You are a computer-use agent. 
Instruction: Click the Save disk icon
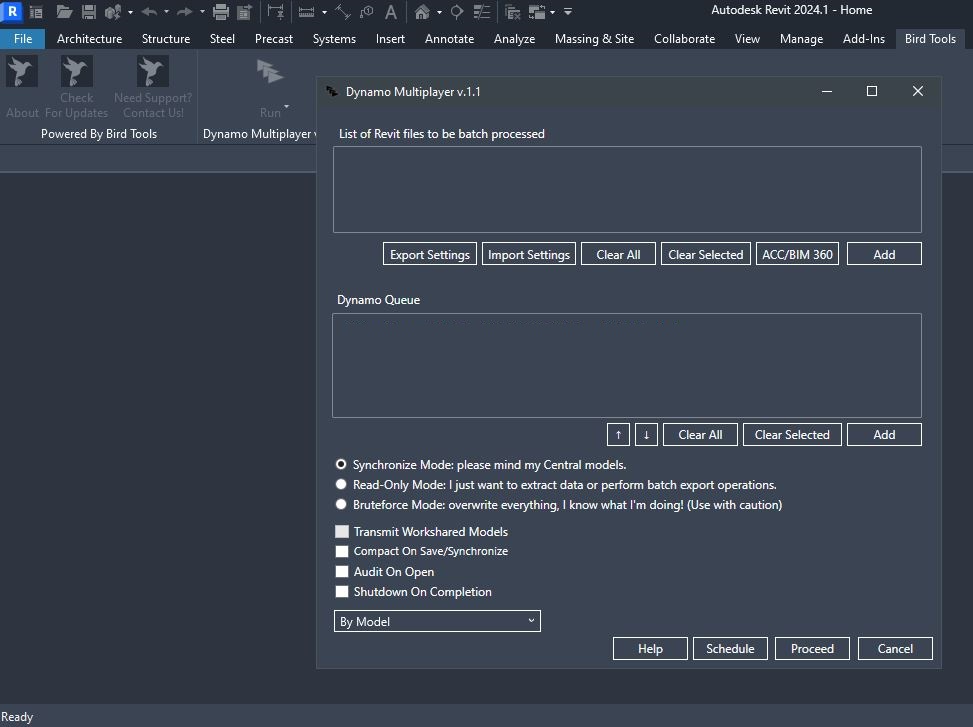[x=89, y=12]
